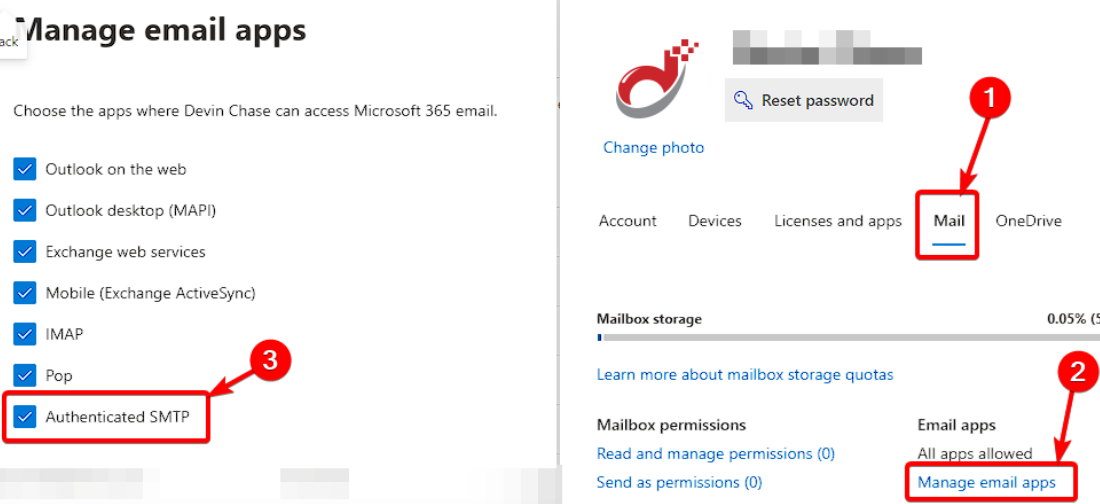Uncheck the Outlook on the web checkbox
The image size is (1100, 504).
click(x=25, y=169)
